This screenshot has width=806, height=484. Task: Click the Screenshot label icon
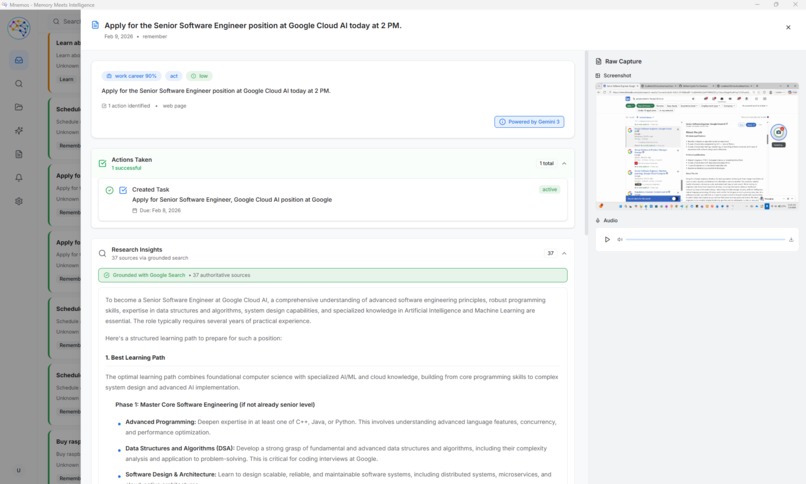pos(598,76)
